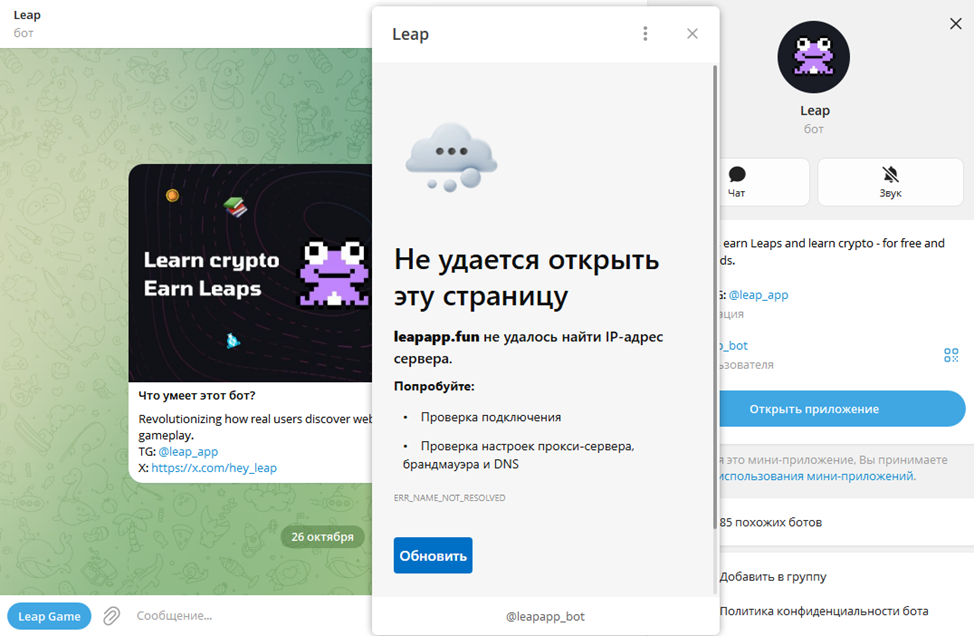
Task: Click the Что умеет этот бот? heading
Action: (x=197, y=396)
